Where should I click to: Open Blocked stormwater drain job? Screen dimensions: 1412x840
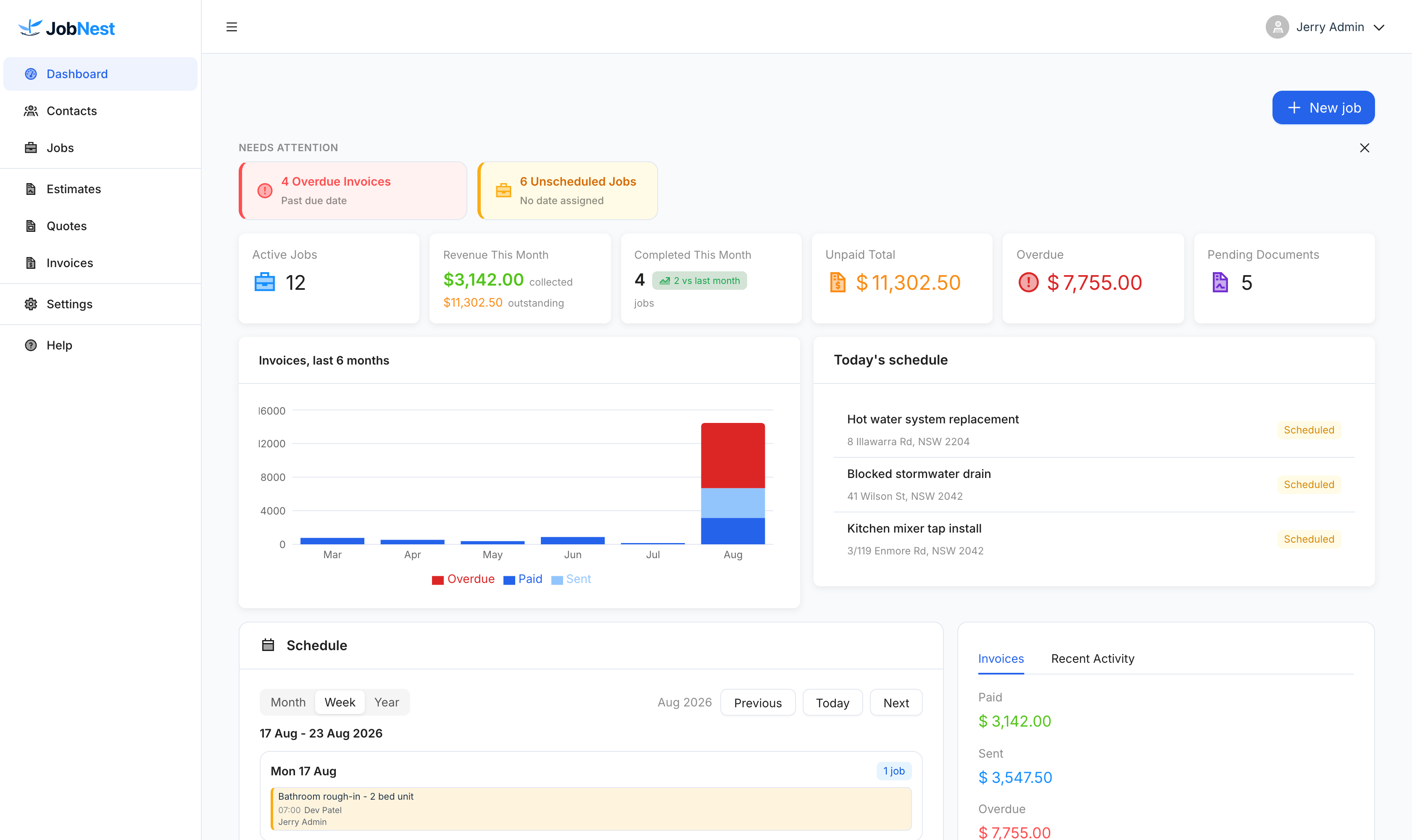(1094, 485)
